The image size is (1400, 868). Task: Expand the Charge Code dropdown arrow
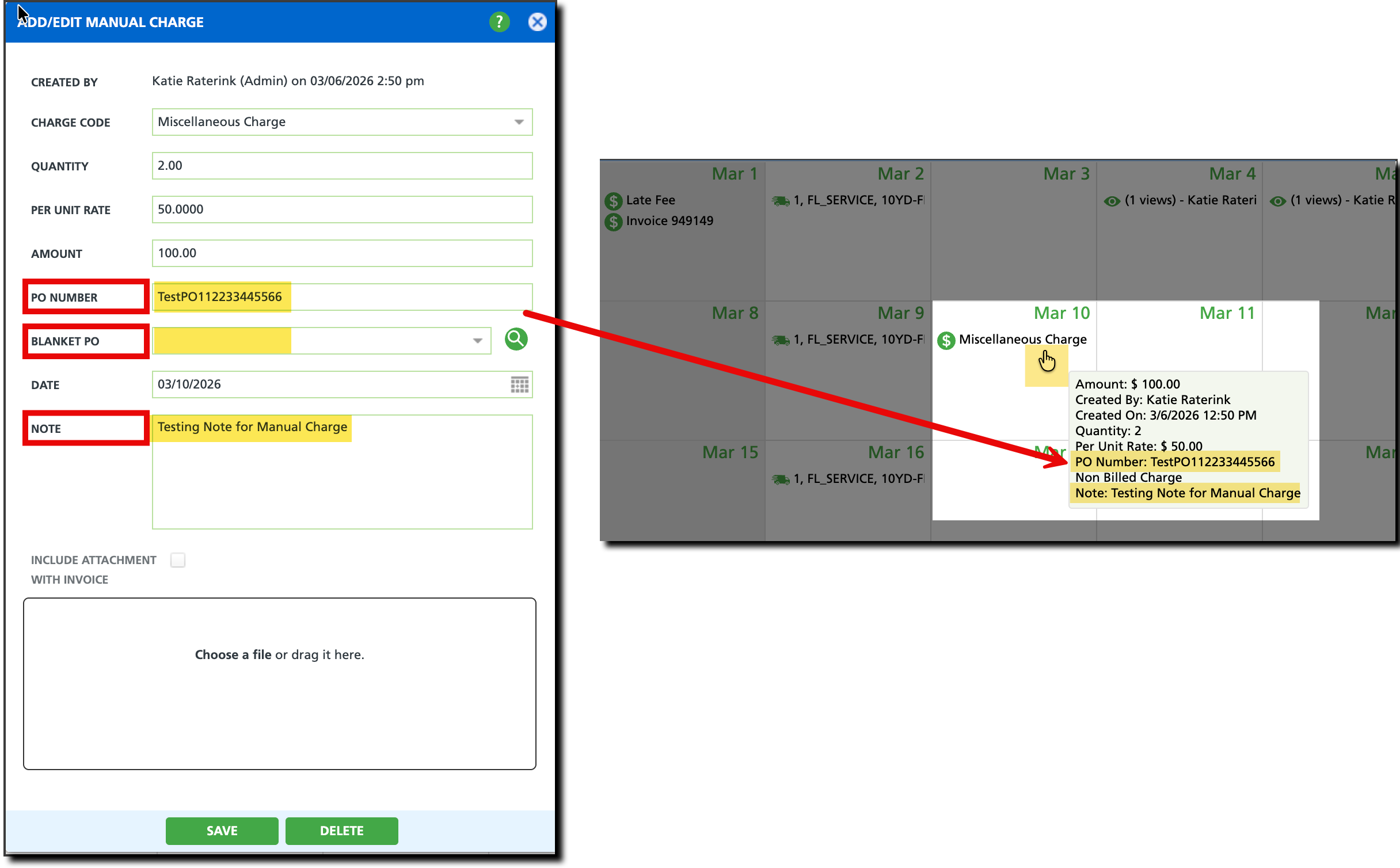click(x=519, y=122)
